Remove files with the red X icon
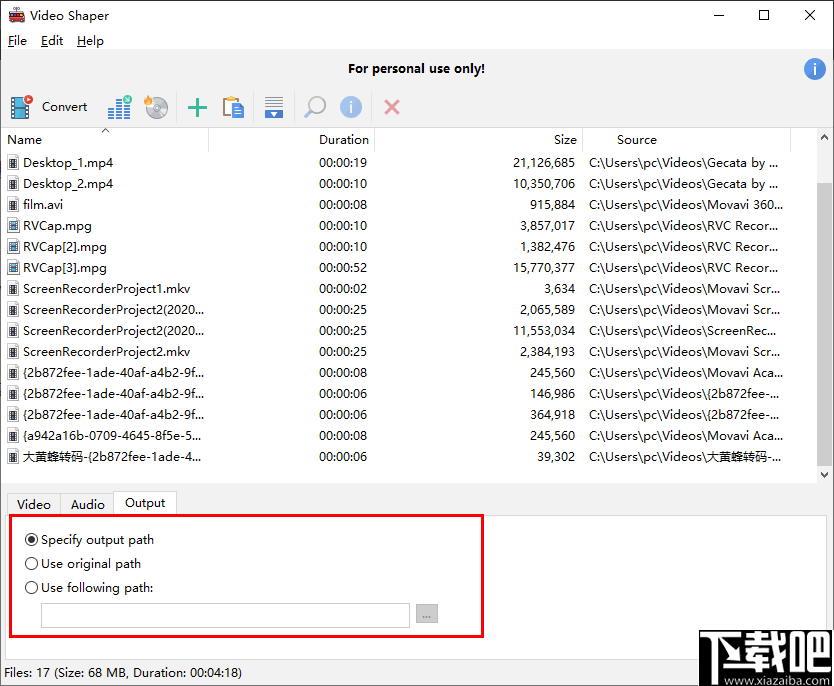 [x=392, y=107]
